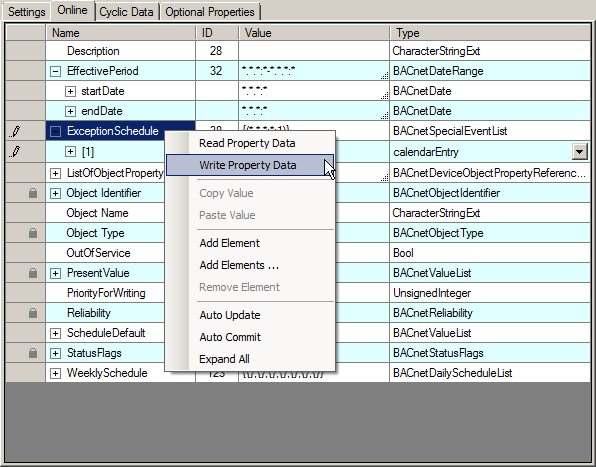Open the Cyclic Data tab
The height and width of the screenshot is (467, 596).
[126, 12]
